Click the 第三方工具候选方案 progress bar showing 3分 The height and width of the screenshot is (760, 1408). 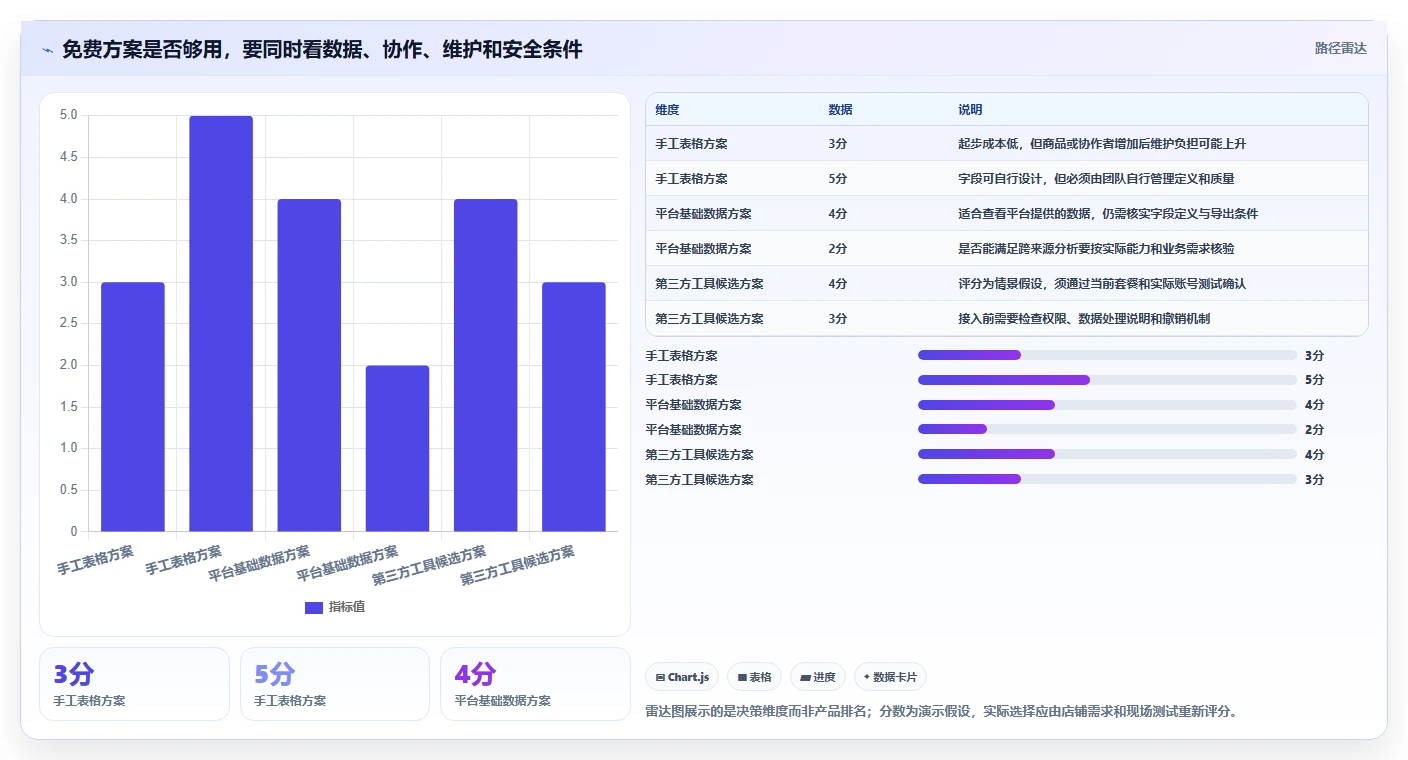pos(1107,479)
